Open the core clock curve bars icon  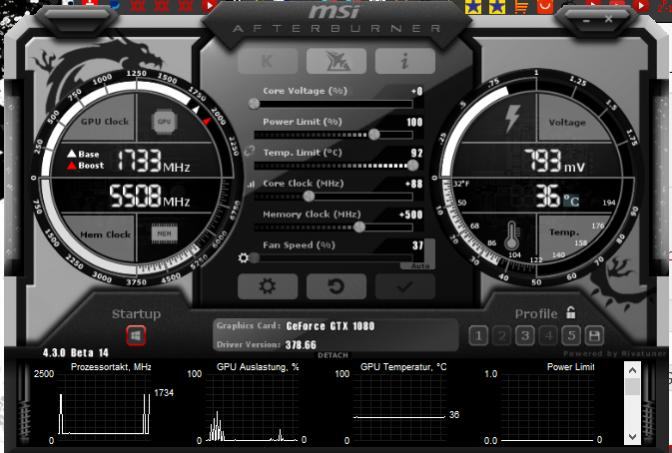tap(251, 184)
